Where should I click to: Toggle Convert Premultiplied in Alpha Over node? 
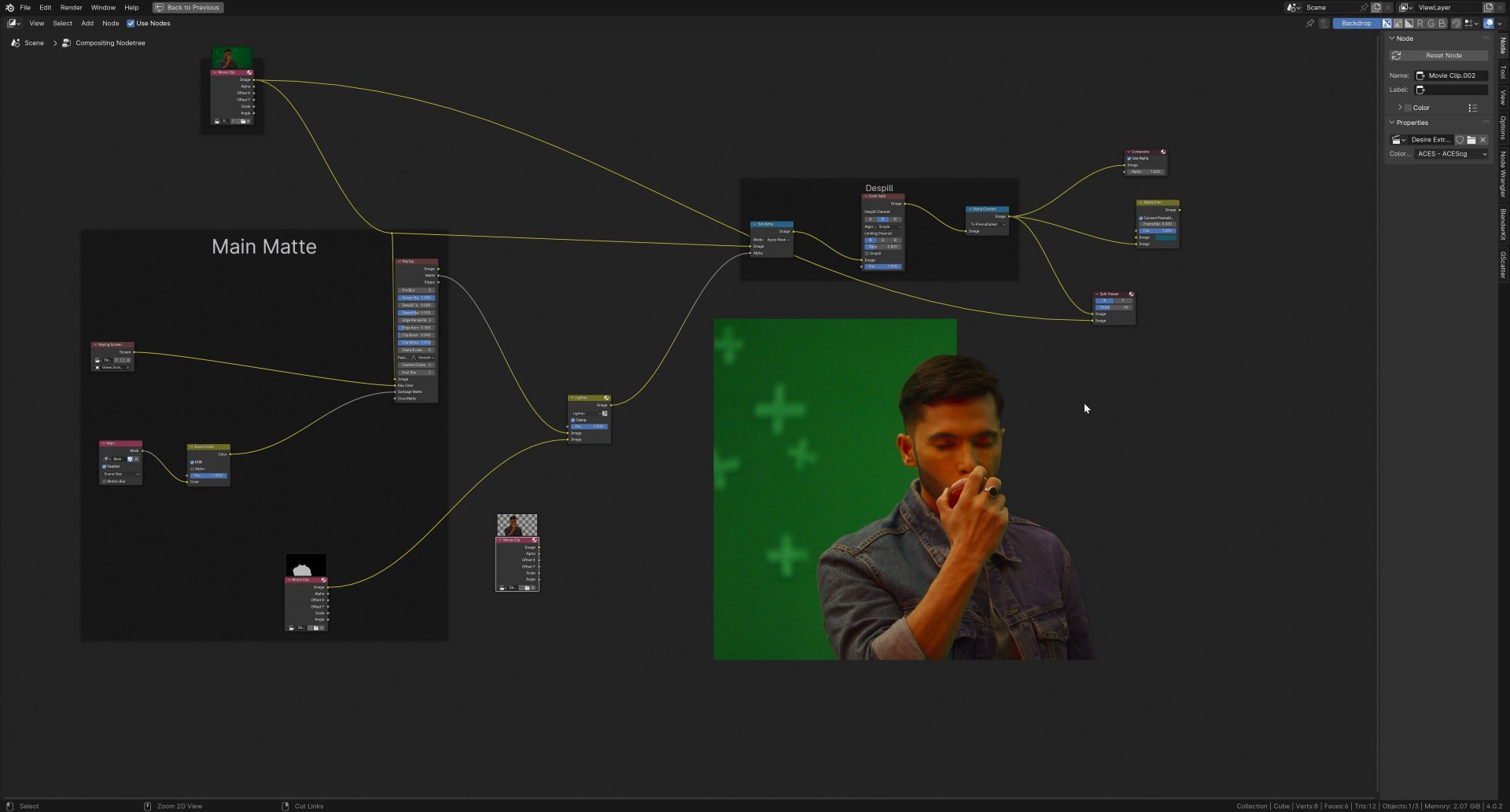click(x=1141, y=218)
